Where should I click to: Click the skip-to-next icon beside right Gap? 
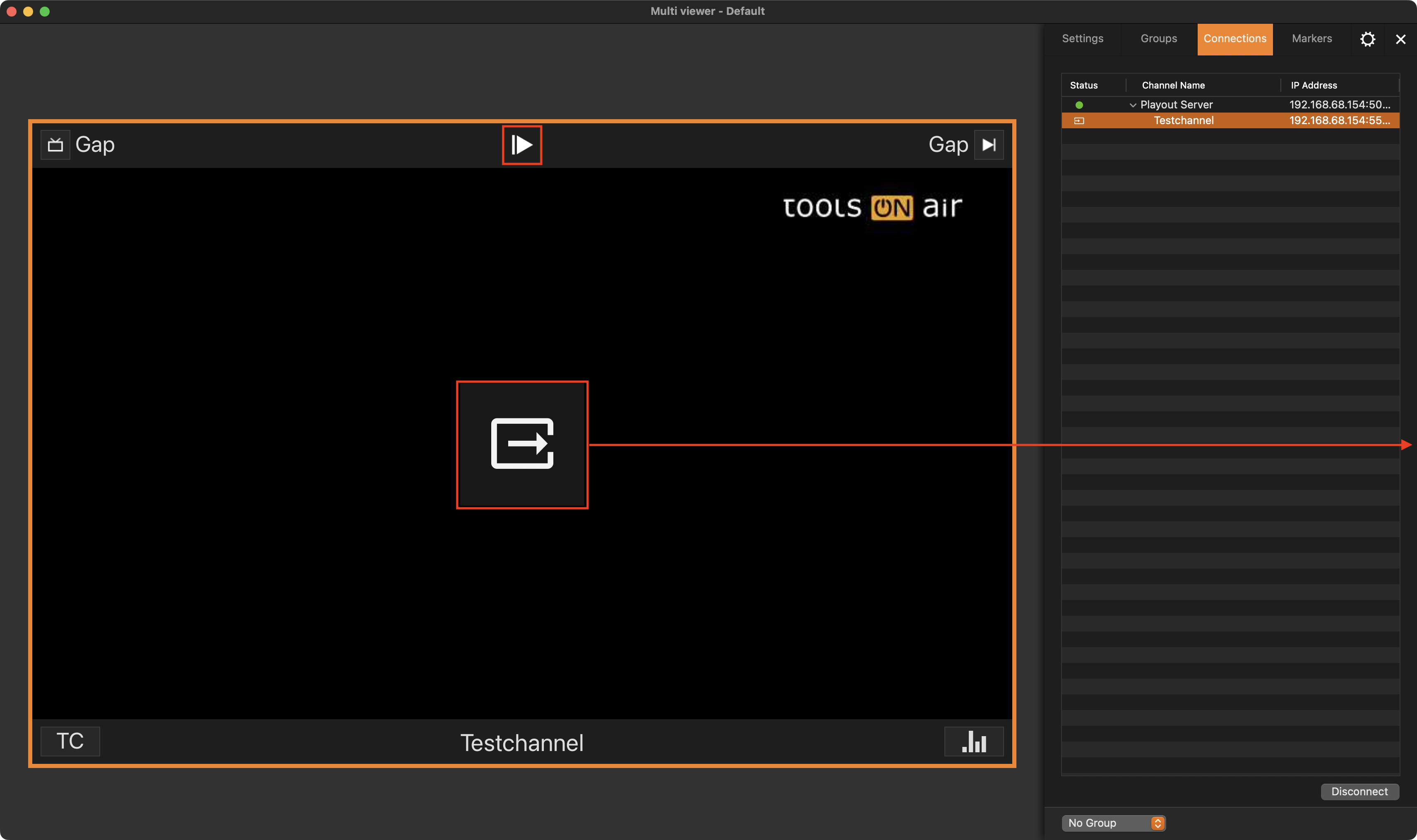click(988, 145)
